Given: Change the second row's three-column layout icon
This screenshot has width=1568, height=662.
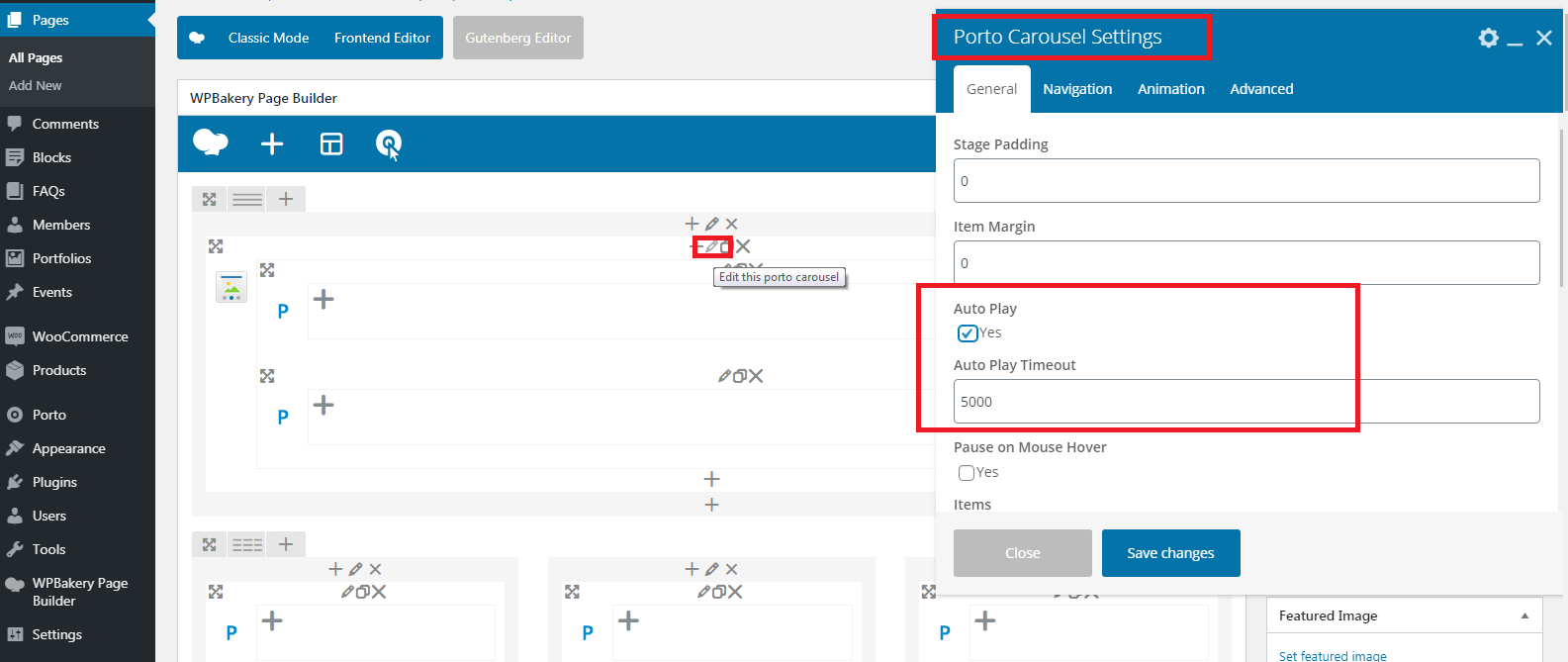Looking at the screenshot, I should [247, 544].
